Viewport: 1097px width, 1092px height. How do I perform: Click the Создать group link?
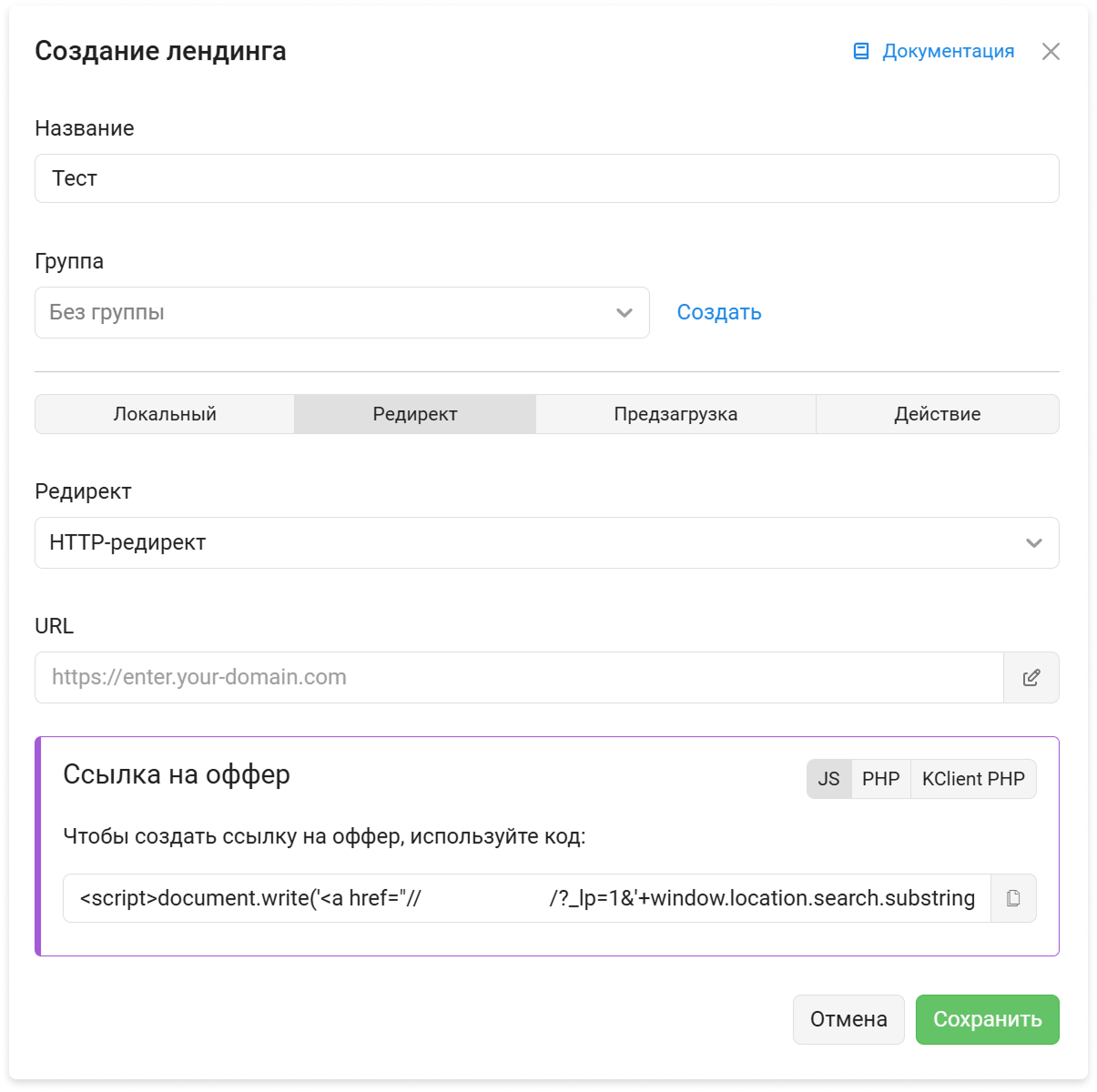[x=719, y=312]
